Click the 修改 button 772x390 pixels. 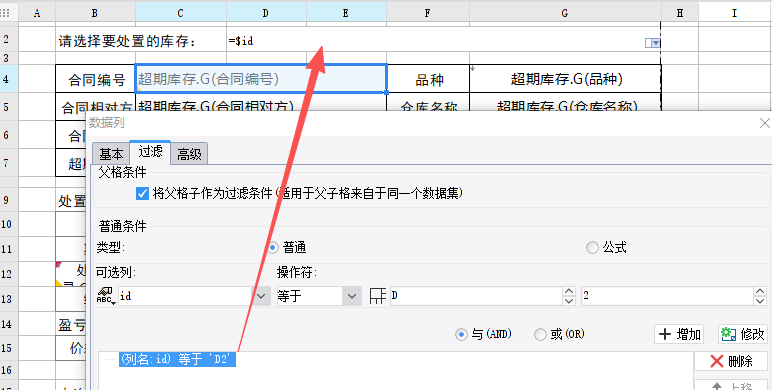[x=742, y=334]
